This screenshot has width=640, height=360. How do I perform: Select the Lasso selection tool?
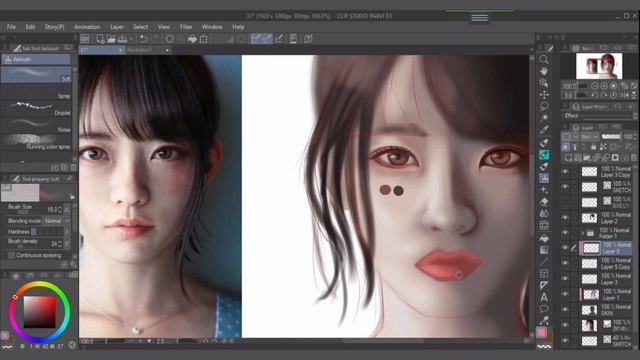(x=544, y=107)
